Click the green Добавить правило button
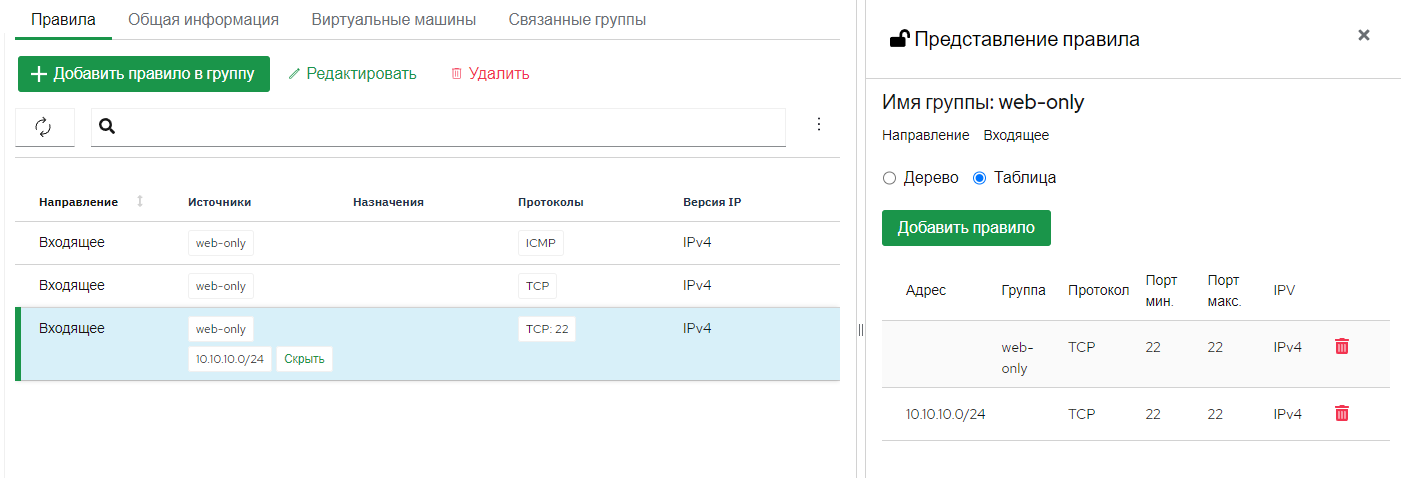 click(x=966, y=228)
